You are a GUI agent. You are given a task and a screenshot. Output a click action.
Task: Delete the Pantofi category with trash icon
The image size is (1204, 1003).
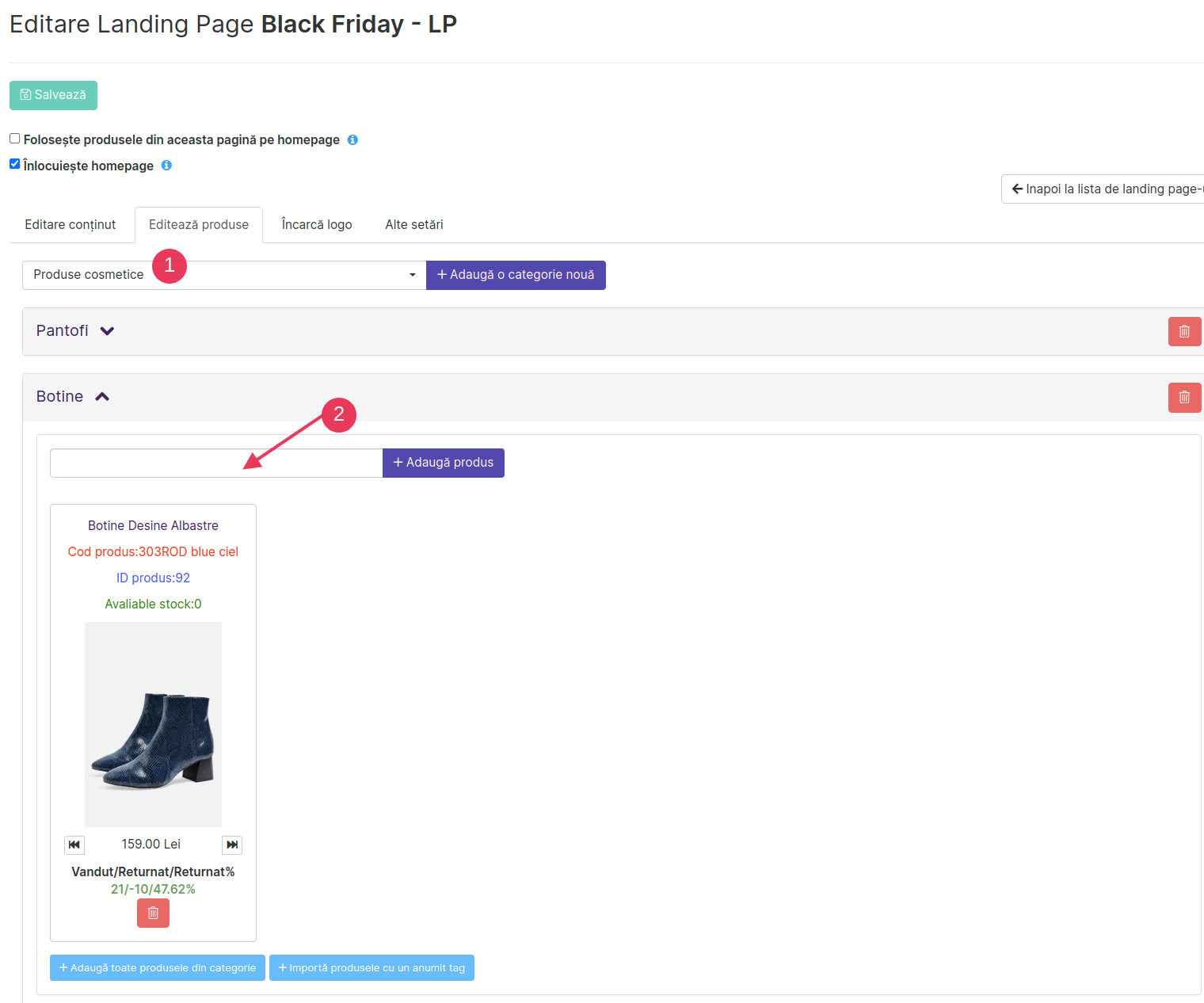point(1184,331)
